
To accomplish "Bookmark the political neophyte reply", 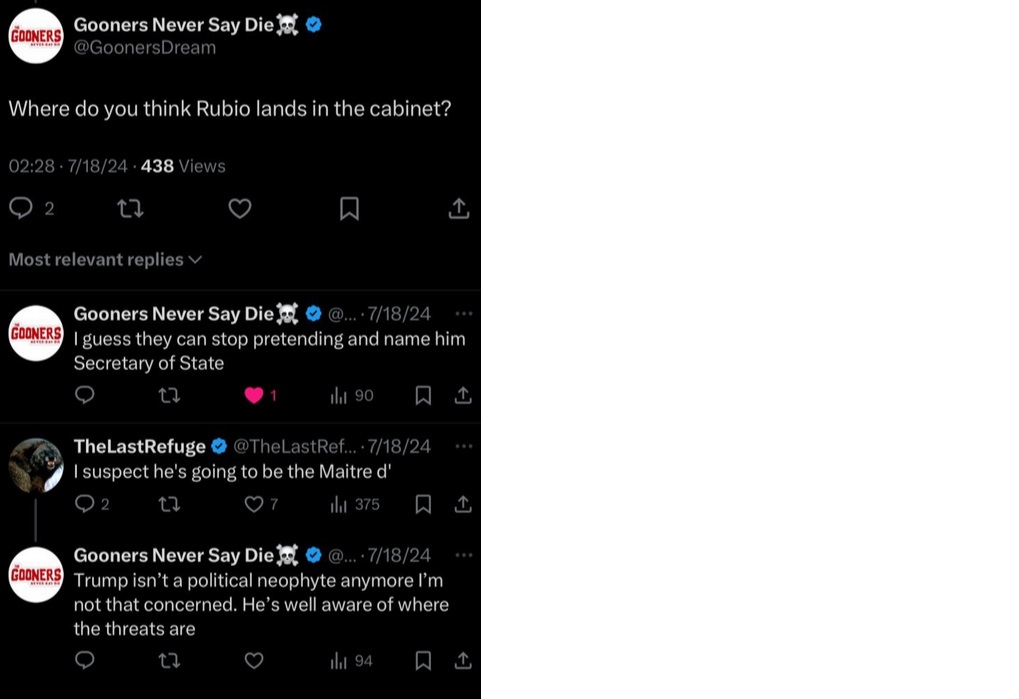I will (423, 660).
